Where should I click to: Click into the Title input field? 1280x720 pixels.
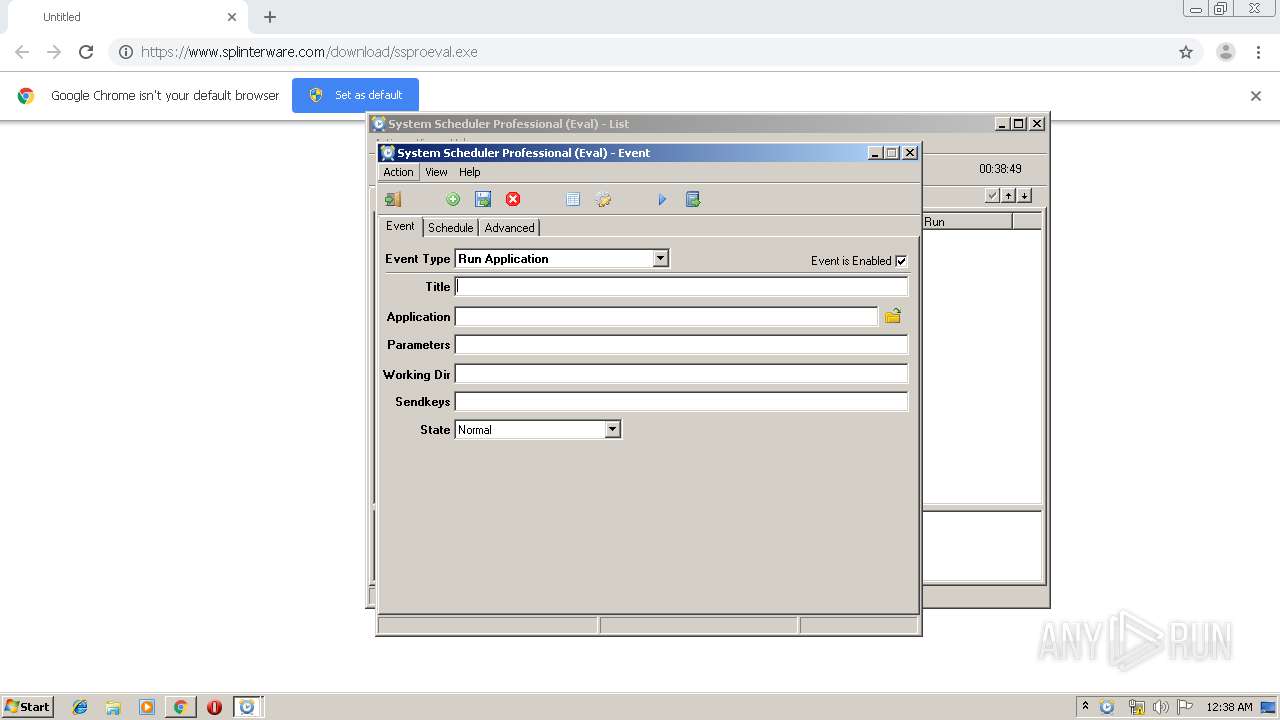pyautogui.click(x=681, y=286)
